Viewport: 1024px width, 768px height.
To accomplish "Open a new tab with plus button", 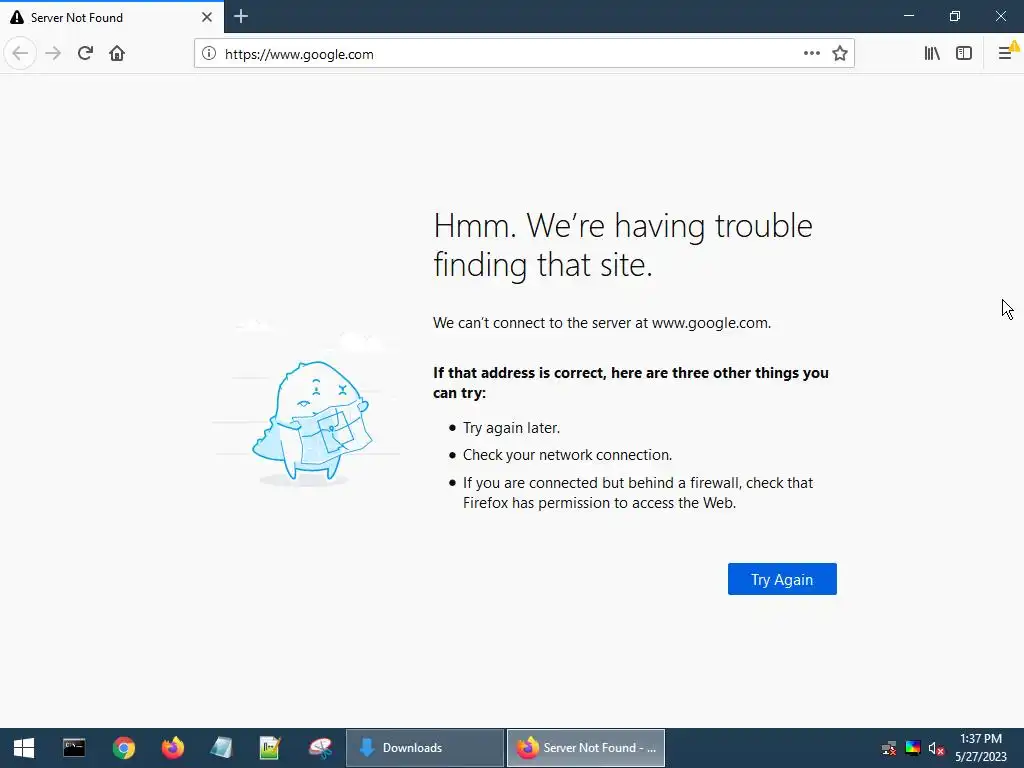I will 241,16.
